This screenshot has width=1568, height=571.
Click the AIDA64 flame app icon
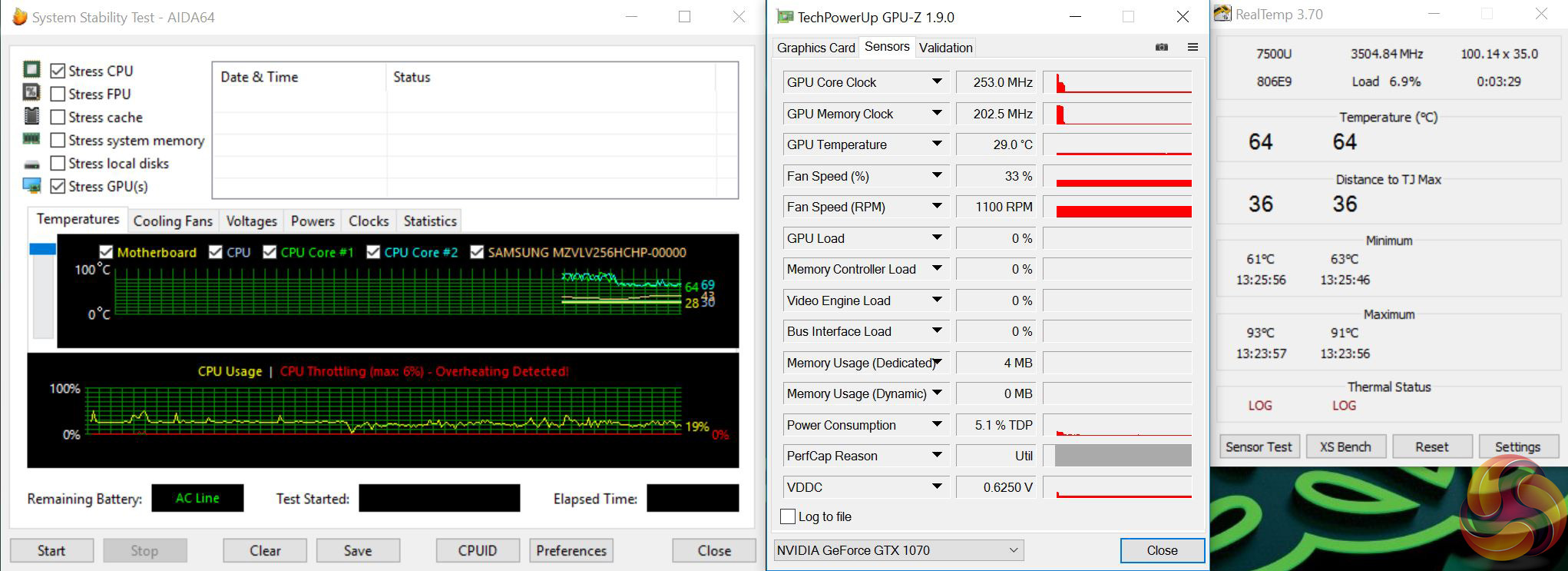[20, 16]
